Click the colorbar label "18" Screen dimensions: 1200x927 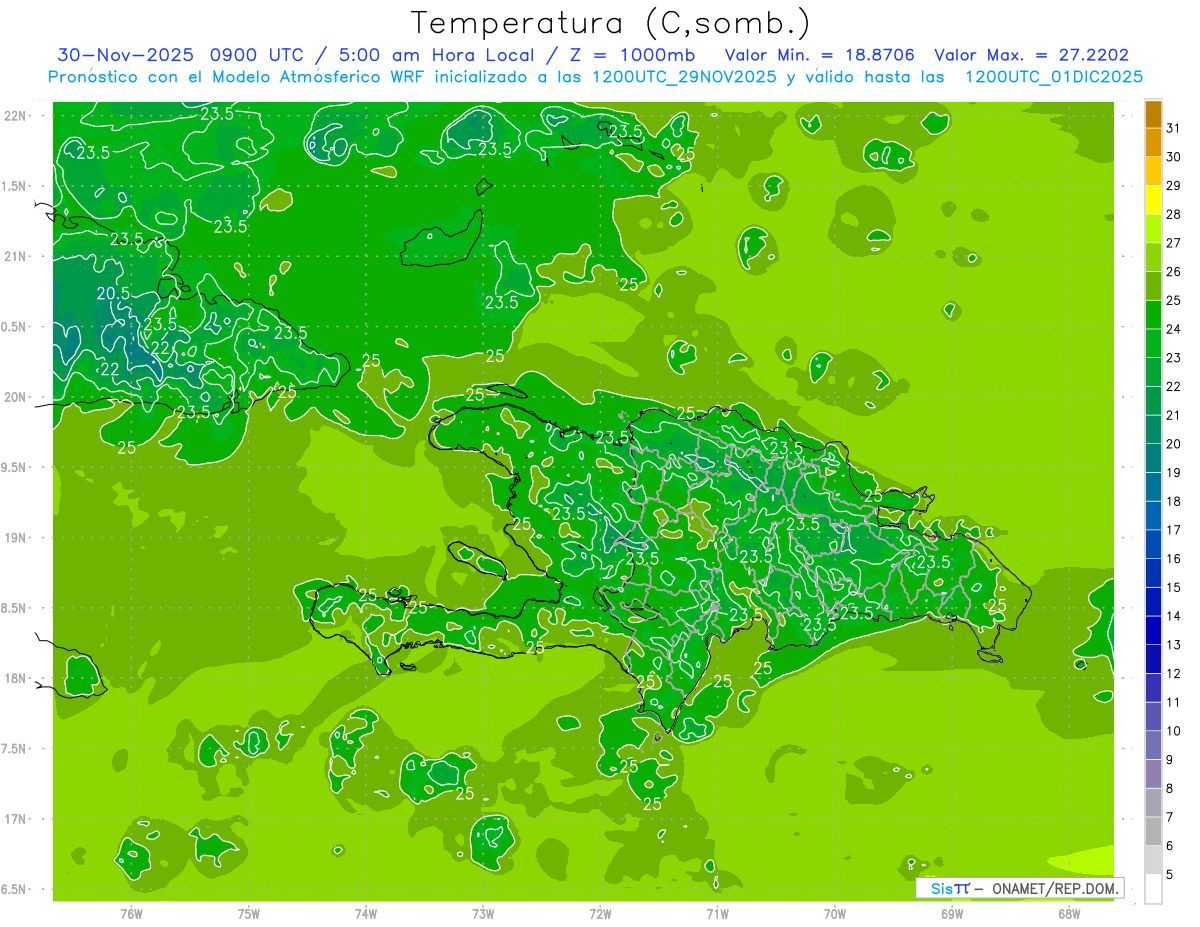(x=1174, y=501)
